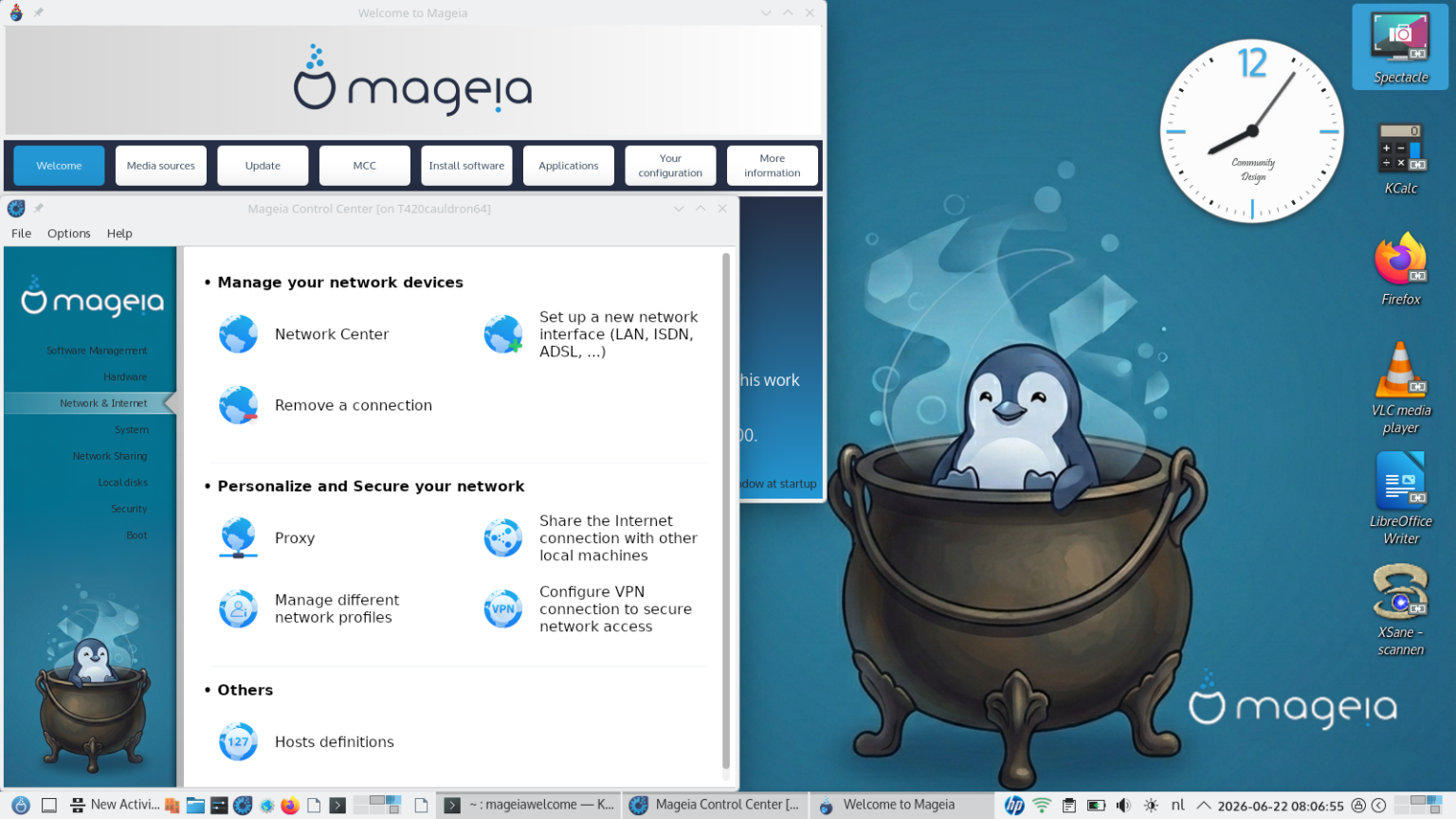Click More information in Welcome window

[773, 166]
